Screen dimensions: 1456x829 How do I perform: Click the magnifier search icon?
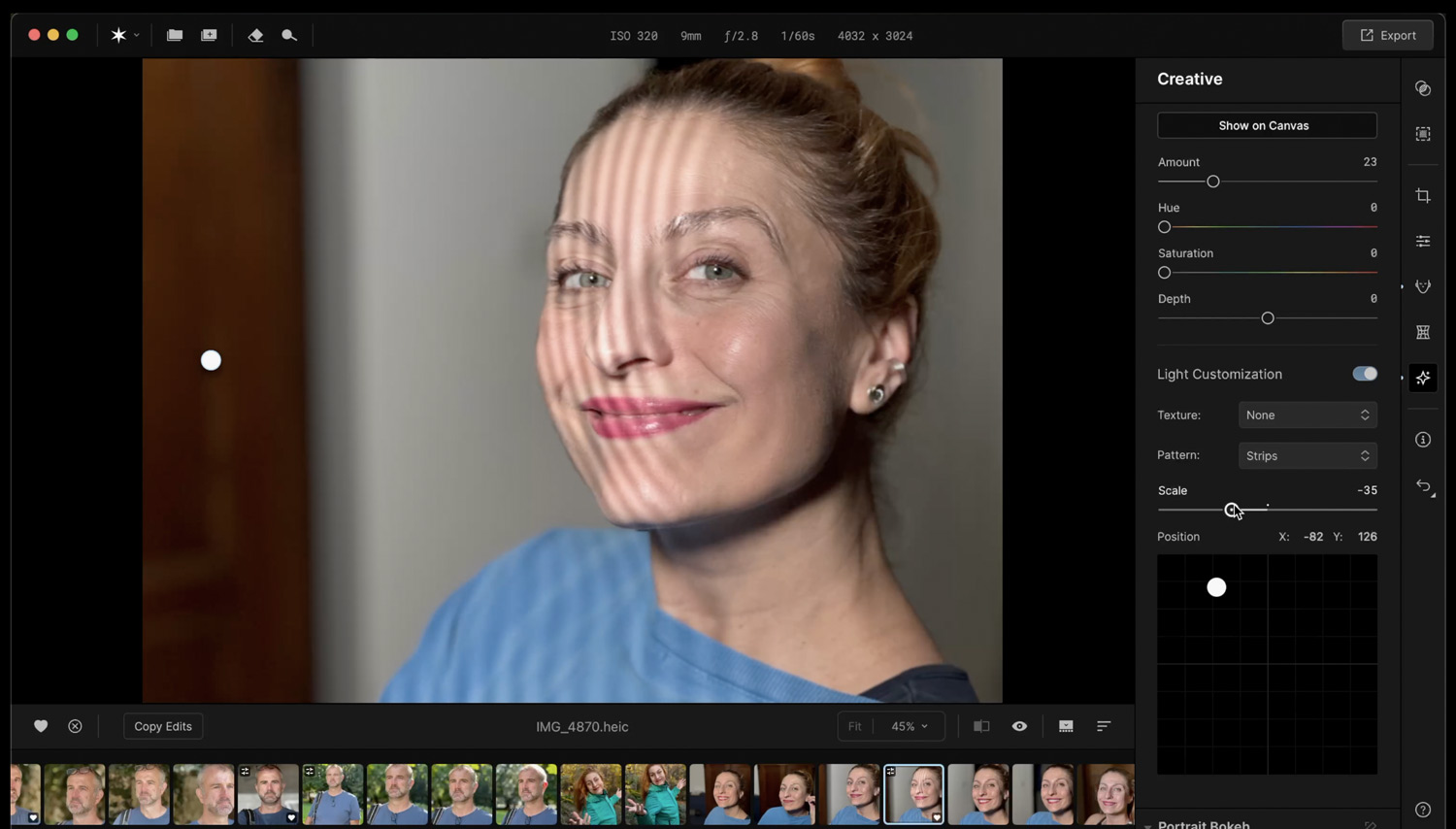point(289,35)
